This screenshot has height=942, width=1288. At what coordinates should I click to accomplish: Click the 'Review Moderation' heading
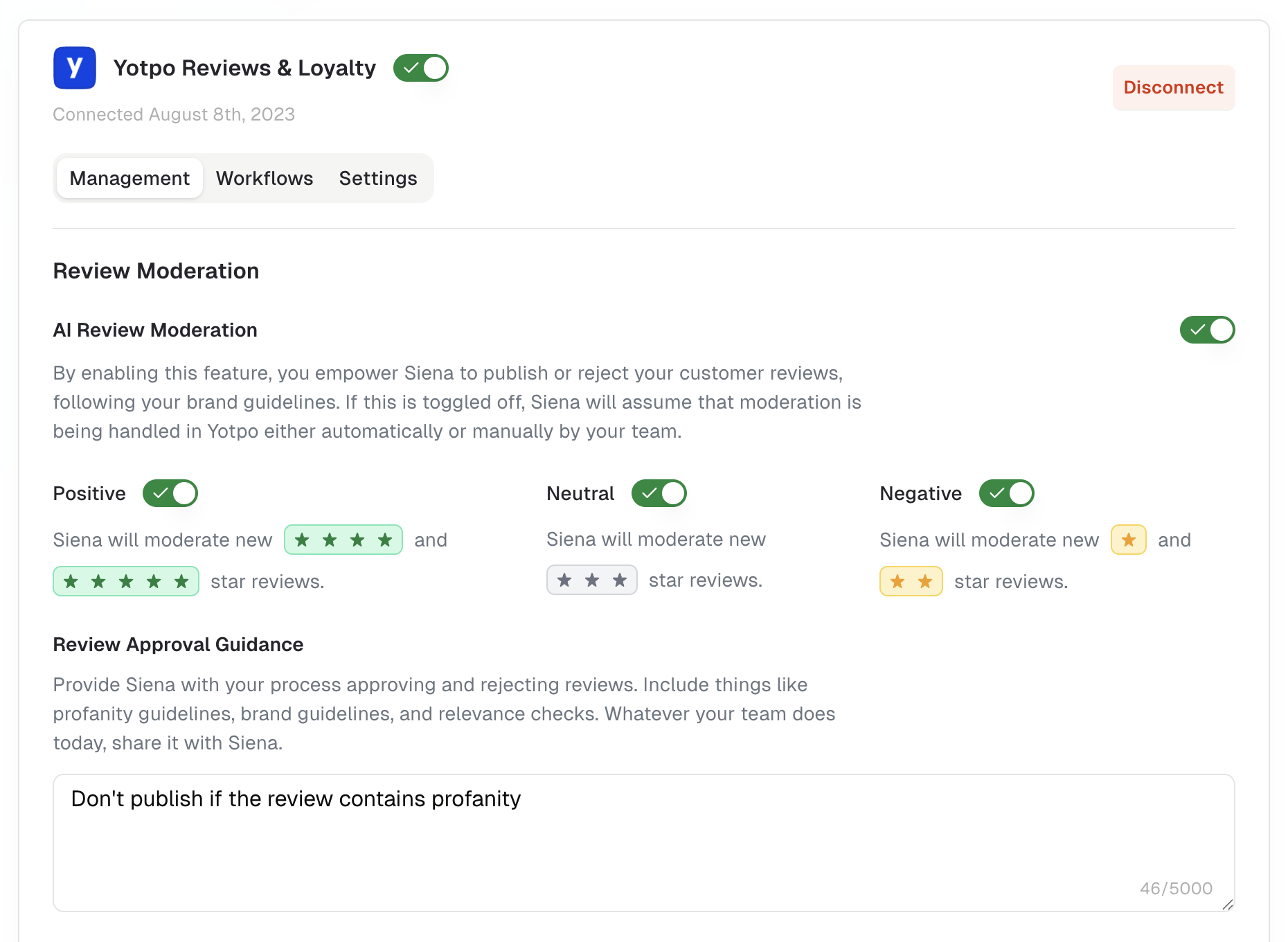coord(156,271)
